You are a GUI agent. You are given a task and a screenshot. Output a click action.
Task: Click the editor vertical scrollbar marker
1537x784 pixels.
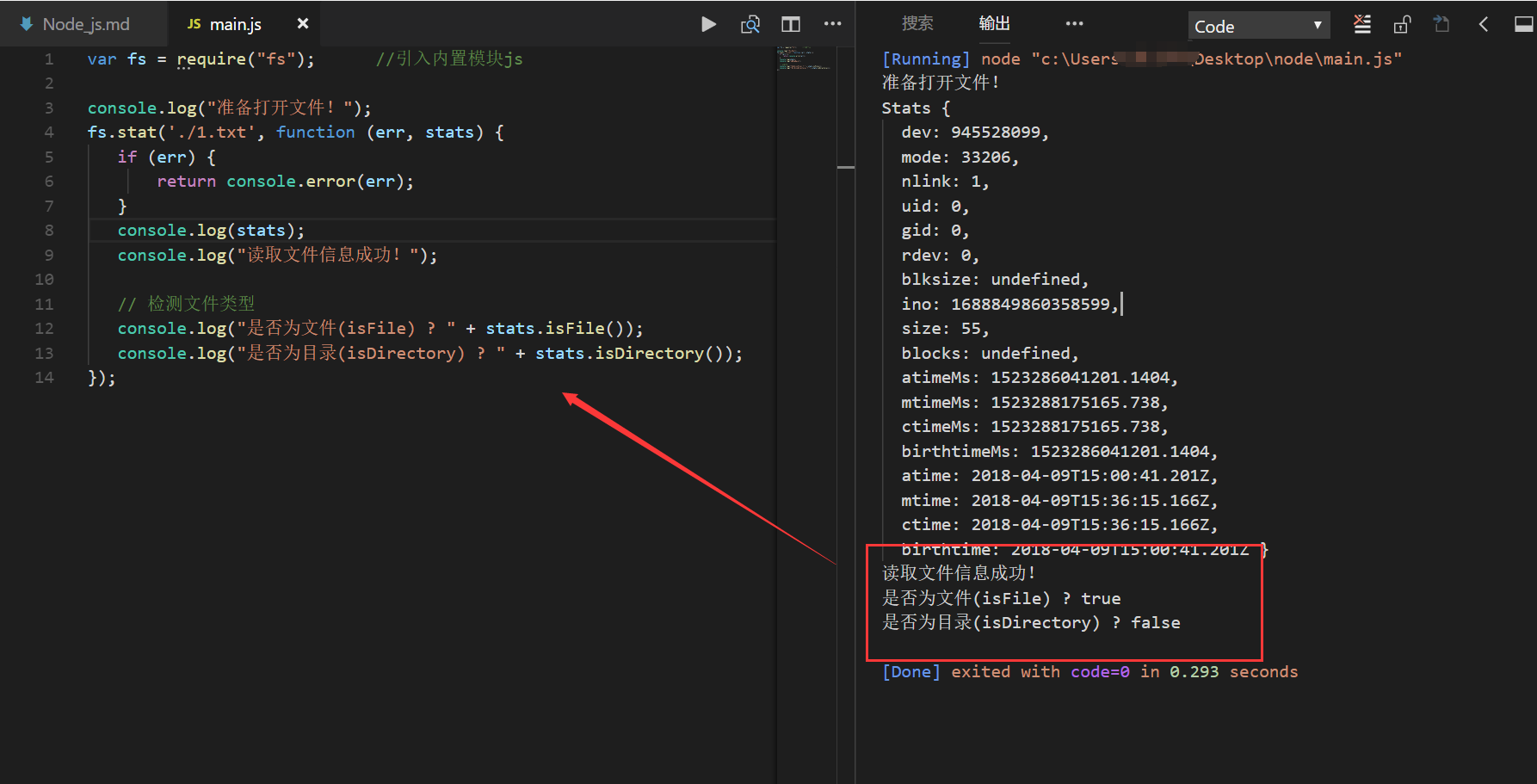click(x=846, y=167)
